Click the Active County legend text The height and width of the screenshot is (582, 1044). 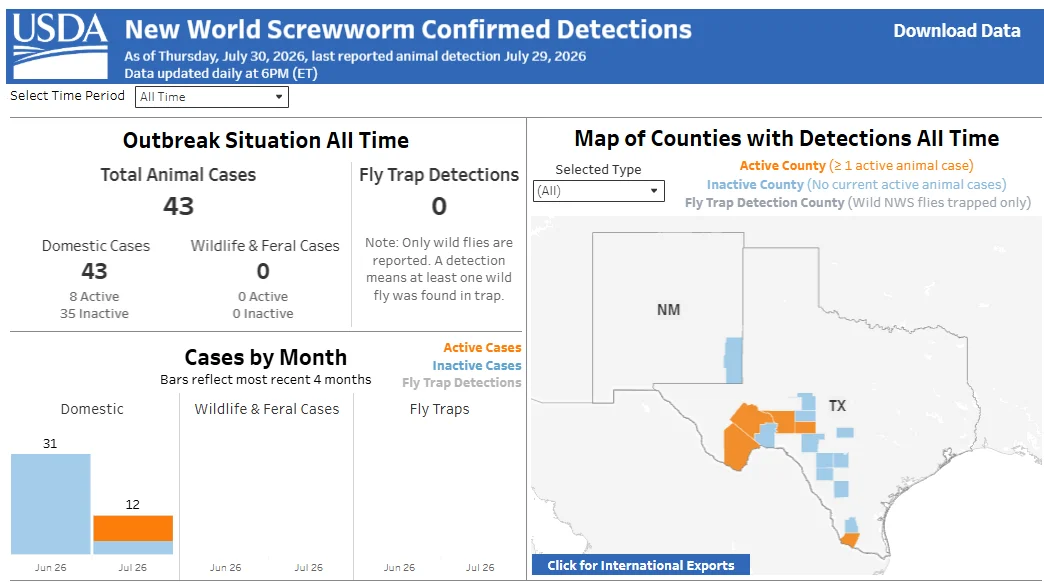point(782,166)
